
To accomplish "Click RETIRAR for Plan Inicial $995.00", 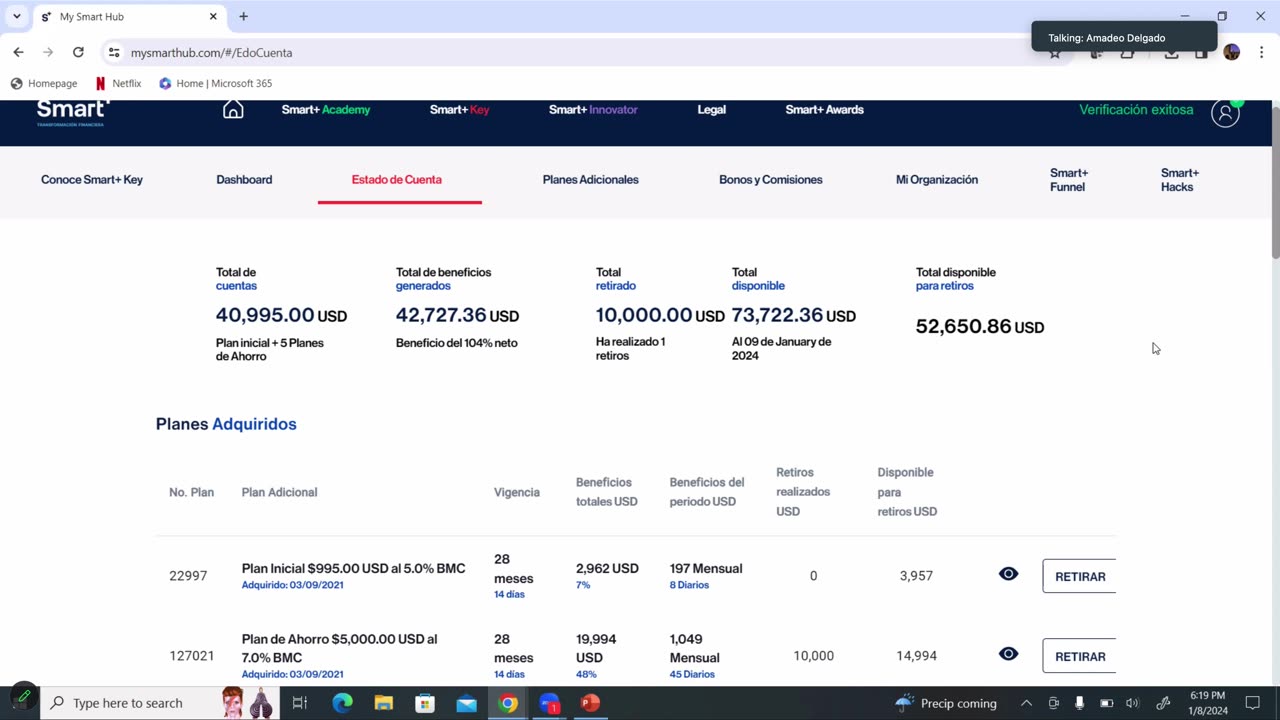I will pyautogui.click(x=1079, y=576).
